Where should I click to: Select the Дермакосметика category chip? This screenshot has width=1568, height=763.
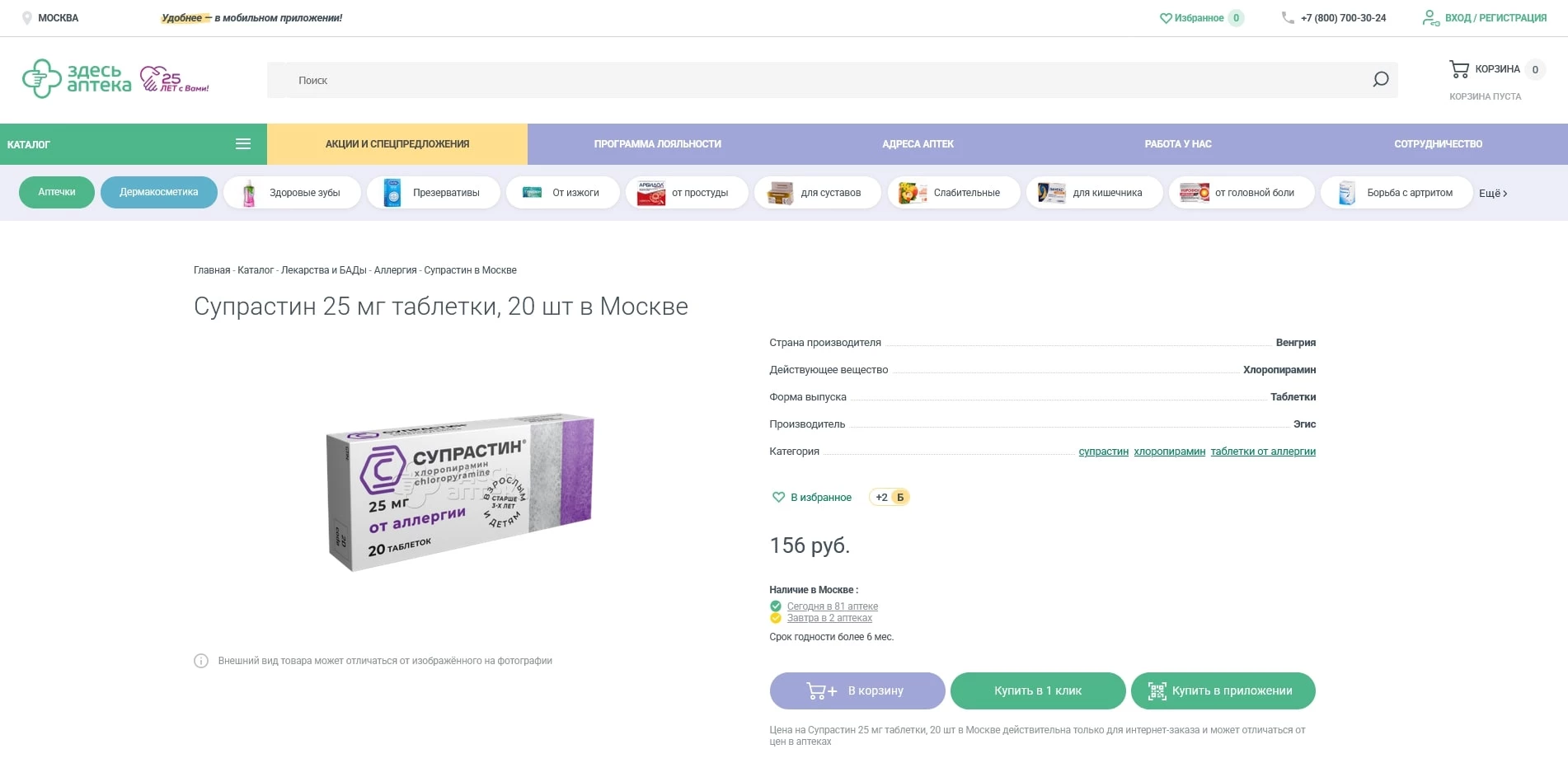[158, 193]
